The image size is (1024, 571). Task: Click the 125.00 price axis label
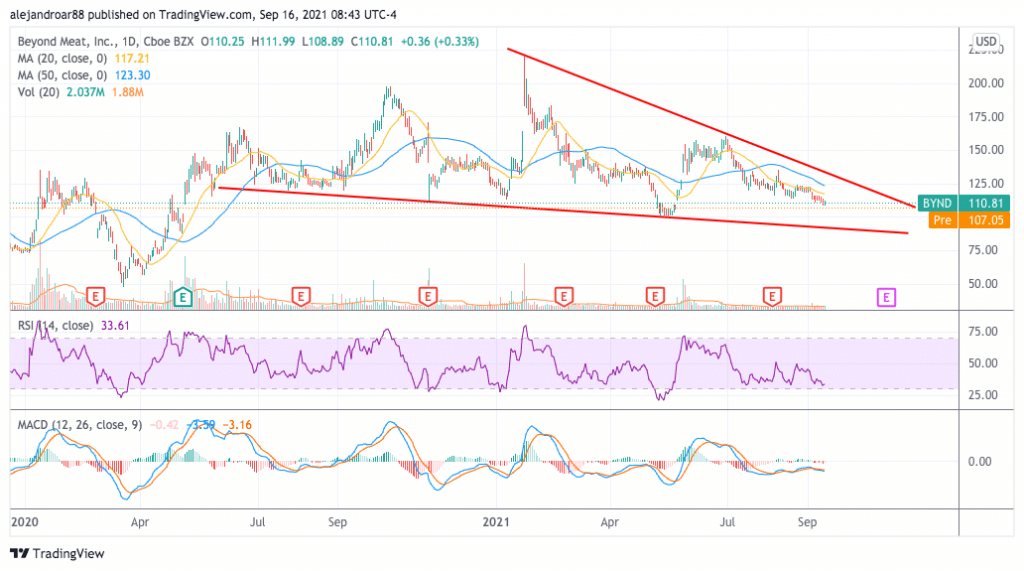[986, 184]
